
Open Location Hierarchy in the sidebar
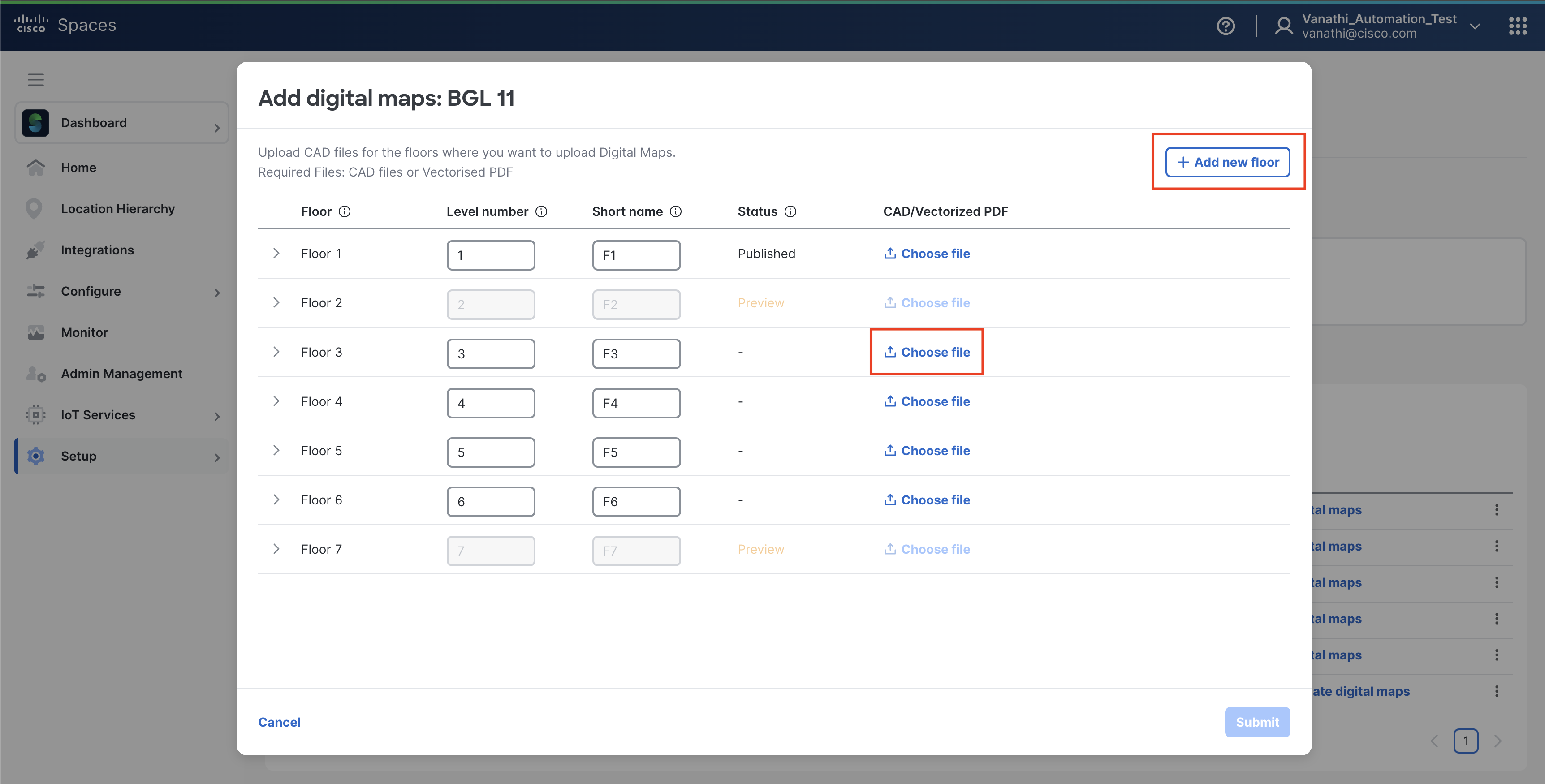coord(117,208)
